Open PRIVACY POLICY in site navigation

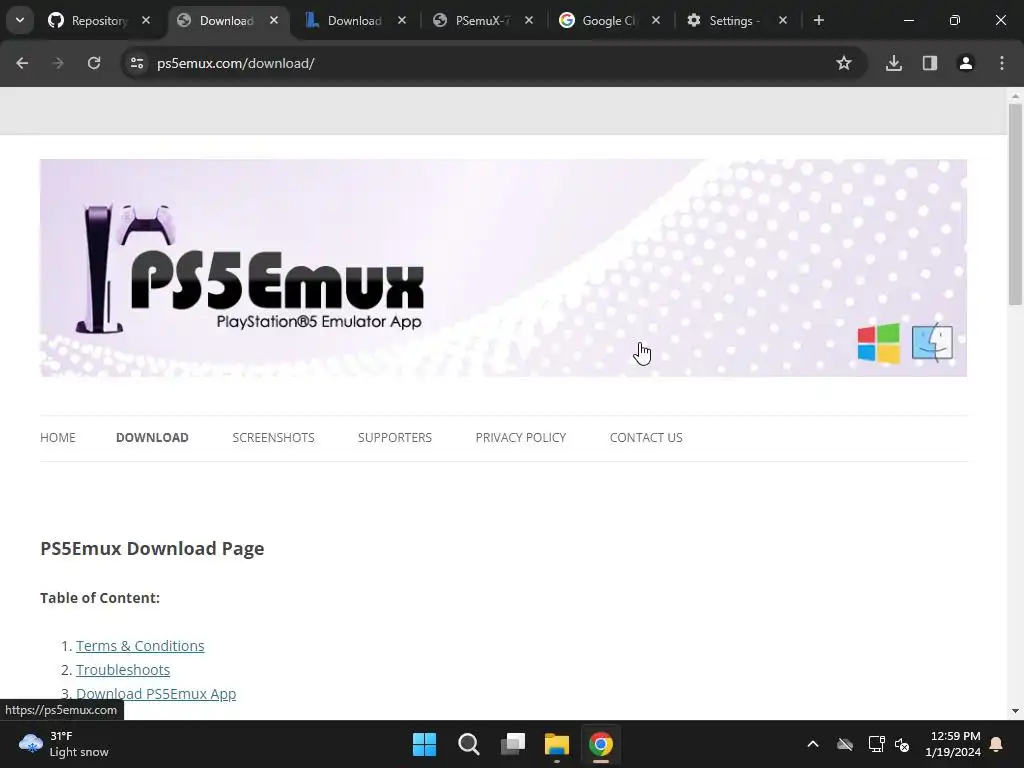tap(520, 438)
